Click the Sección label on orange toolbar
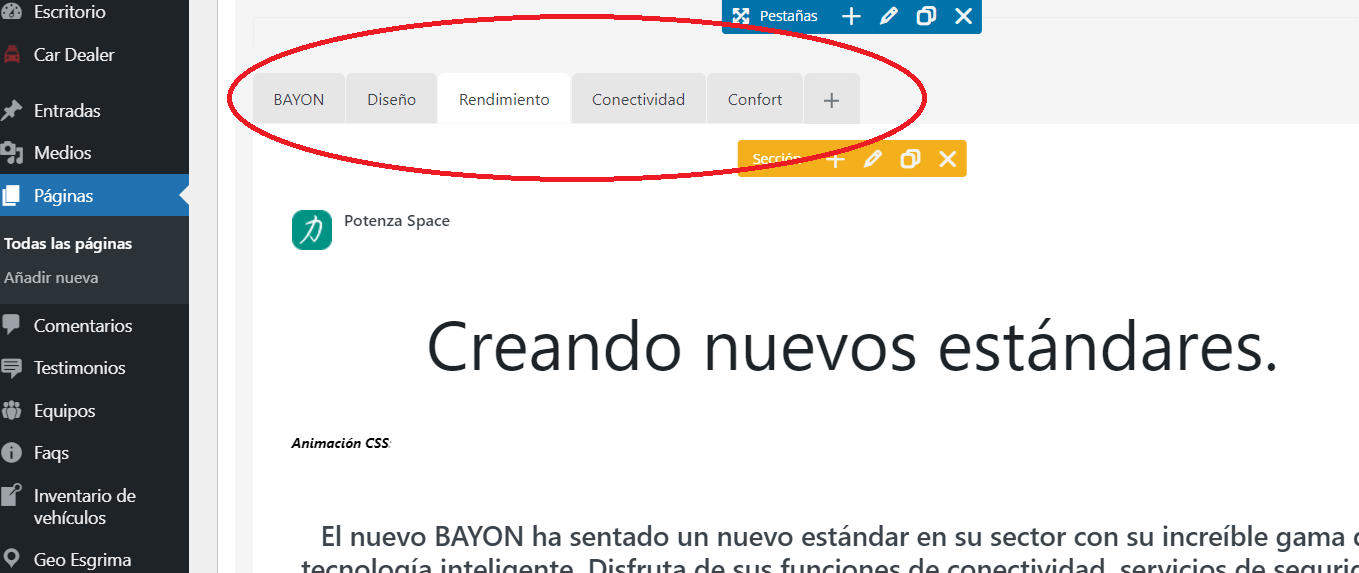Image resolution: width=1359 pixels, height=573 pixels. [777, 159]
